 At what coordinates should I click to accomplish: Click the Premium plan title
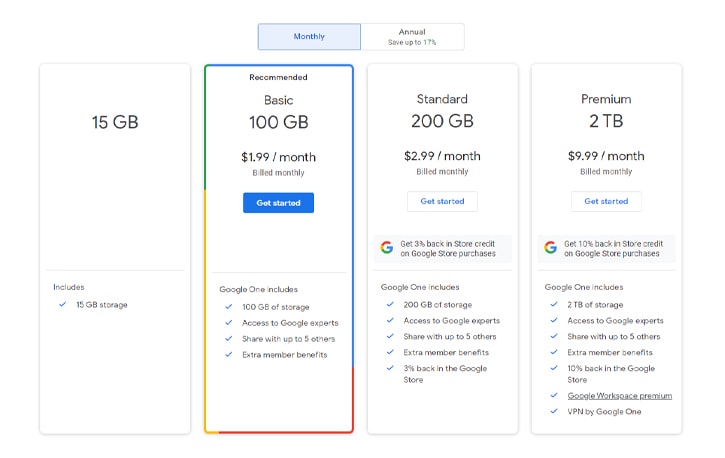pyautogui.click(x=606, y=99)
